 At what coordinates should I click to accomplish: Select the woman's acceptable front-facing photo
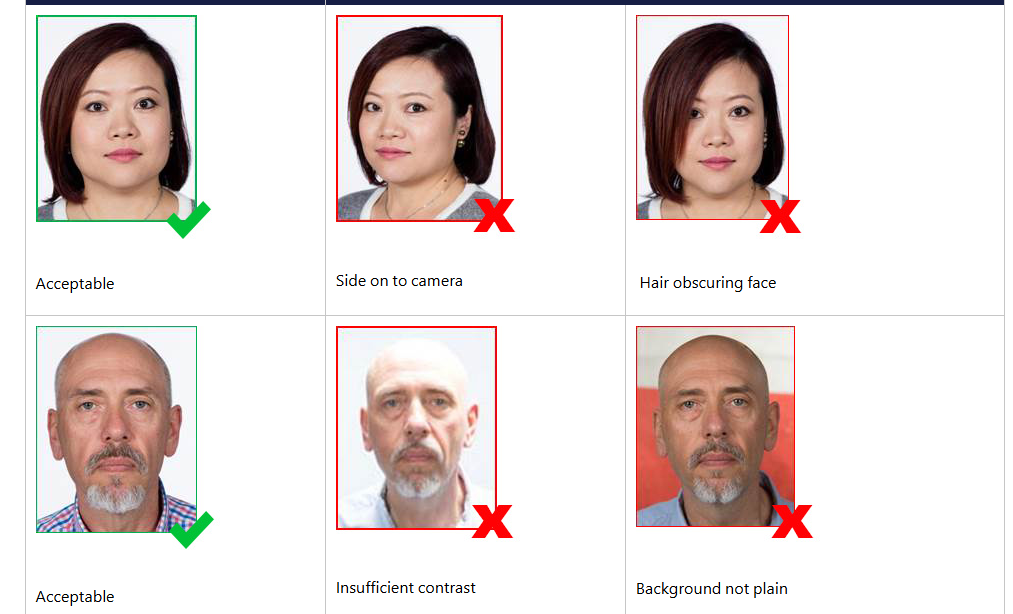(x=116, y=118)
